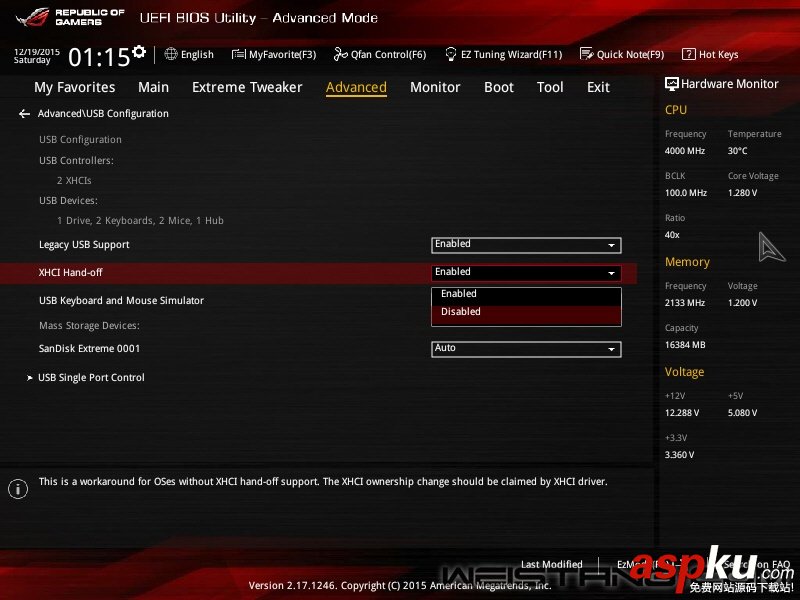Click the info icon beside help text
The width and height of the screenshot is (800, 600).
click(18, 489)
